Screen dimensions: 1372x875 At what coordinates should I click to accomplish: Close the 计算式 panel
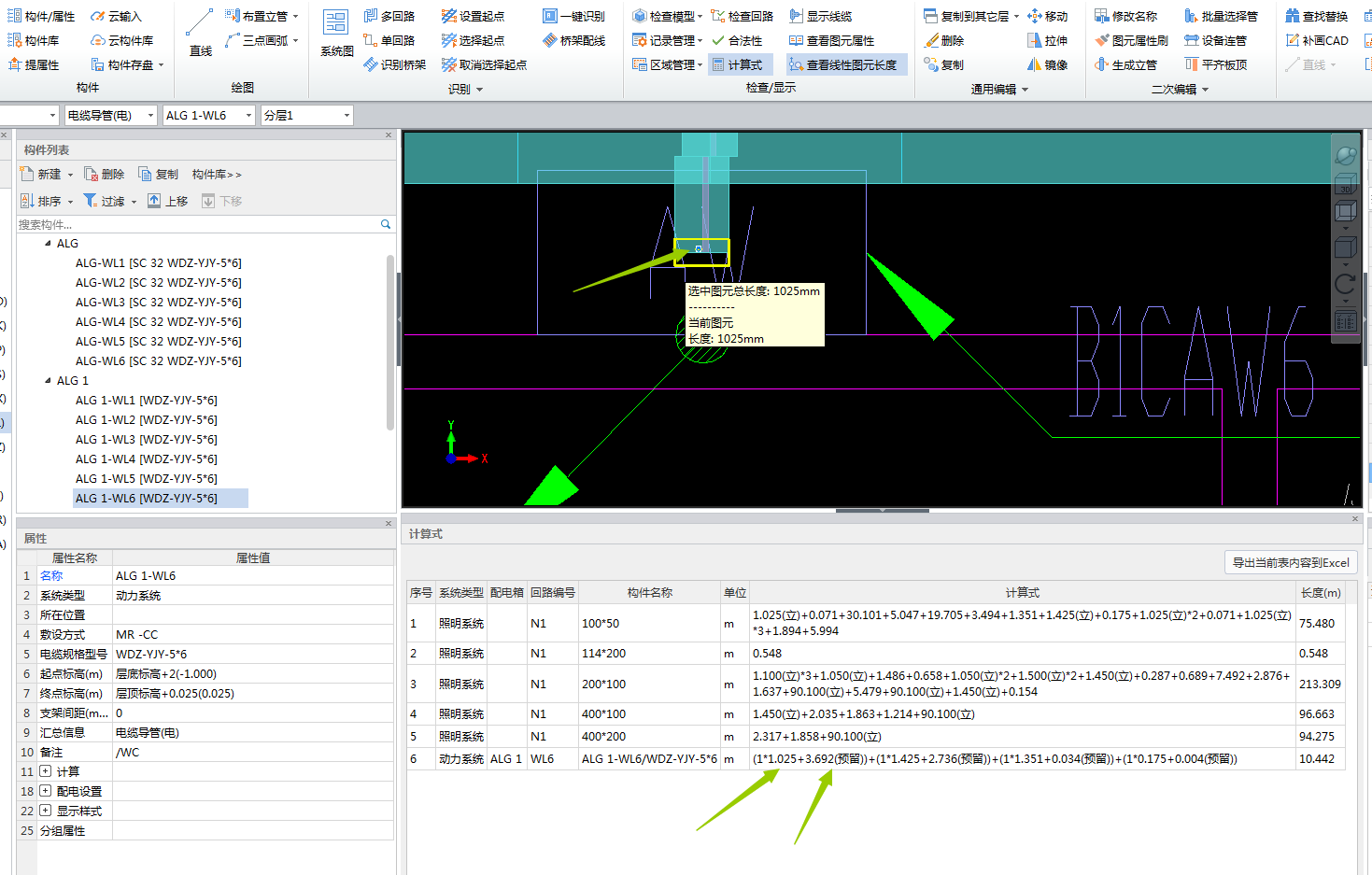coord(1355,518)
